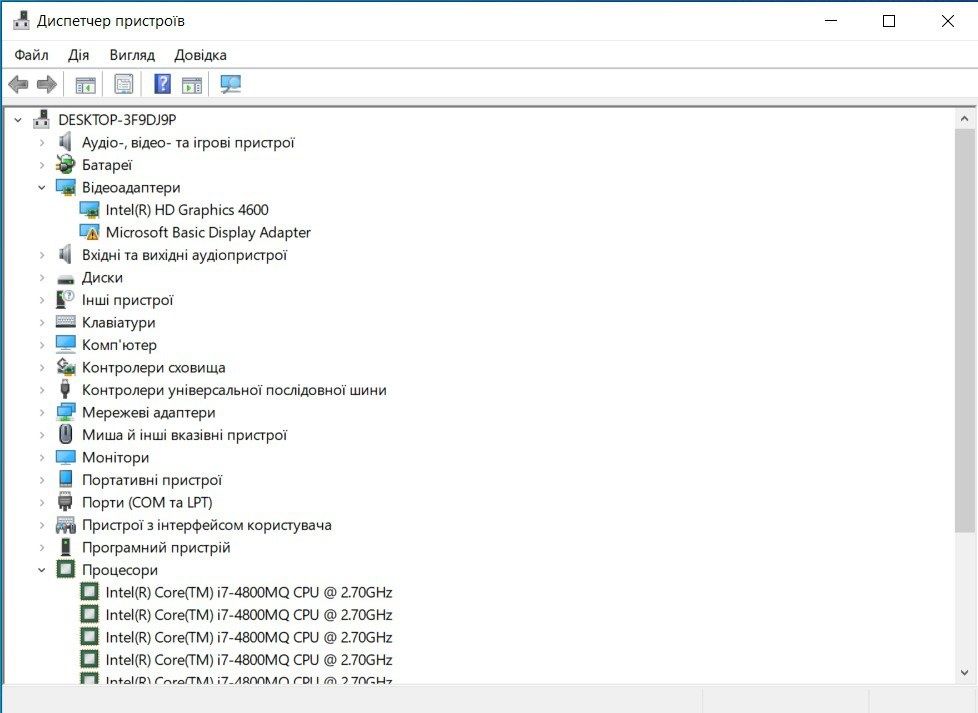Expand Вхідні та вихідні аудіопристрої
Screen dimensions: 978x713
[42, 255]
